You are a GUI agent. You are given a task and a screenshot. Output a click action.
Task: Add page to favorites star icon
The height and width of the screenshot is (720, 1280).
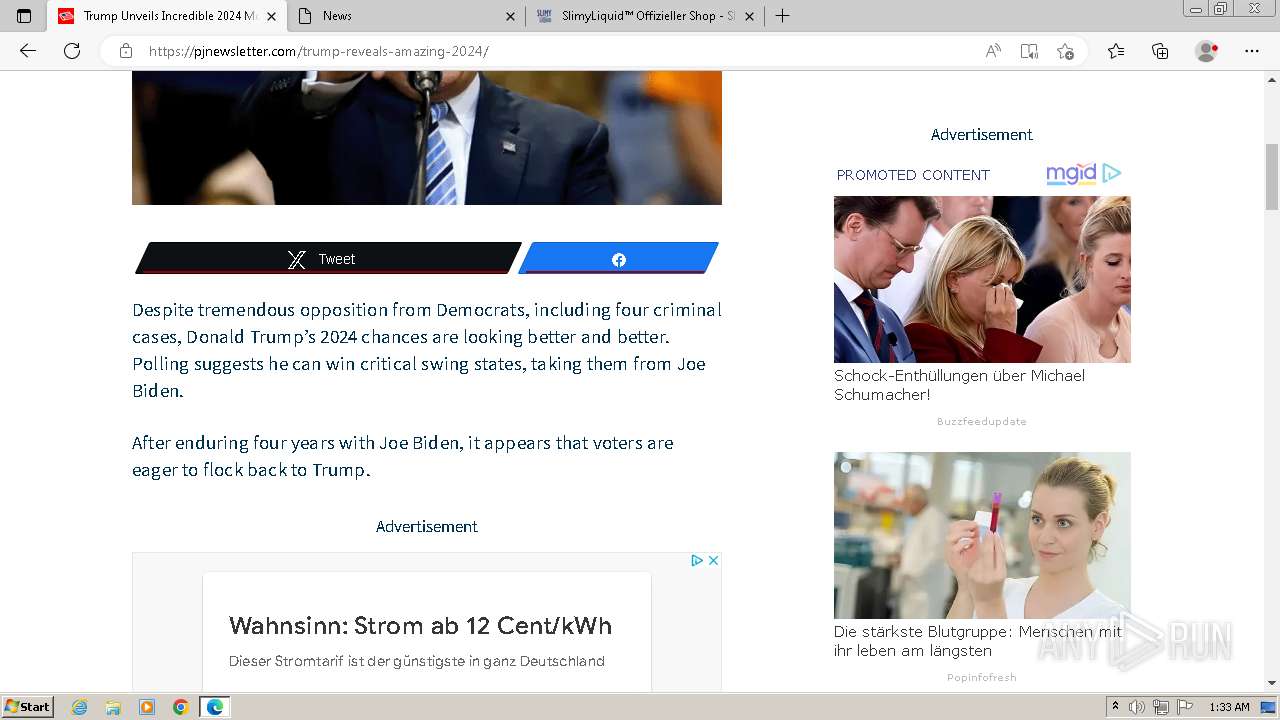pos(1065,51)
